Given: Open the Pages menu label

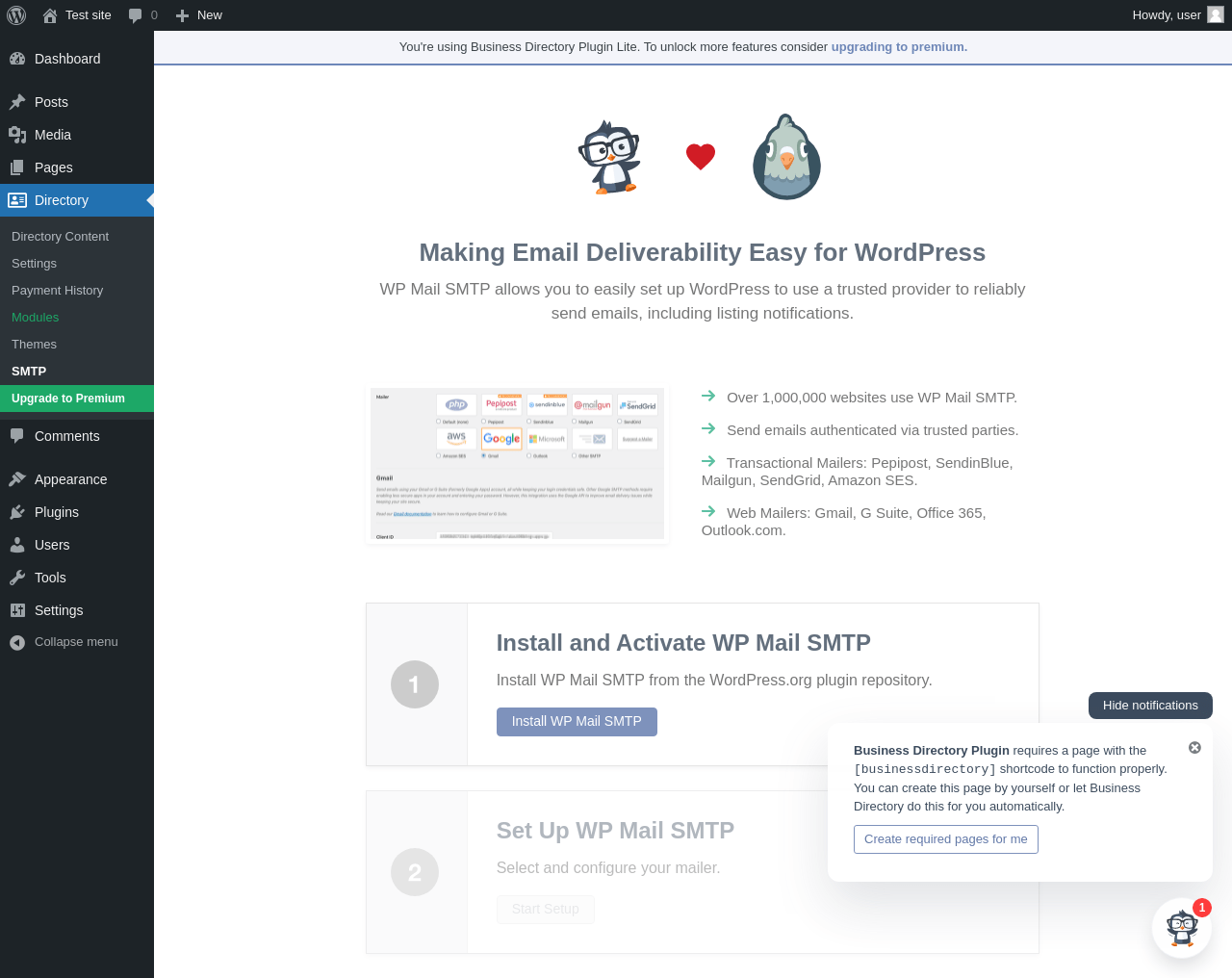Looking at the screenshot, I should point(54,167).
